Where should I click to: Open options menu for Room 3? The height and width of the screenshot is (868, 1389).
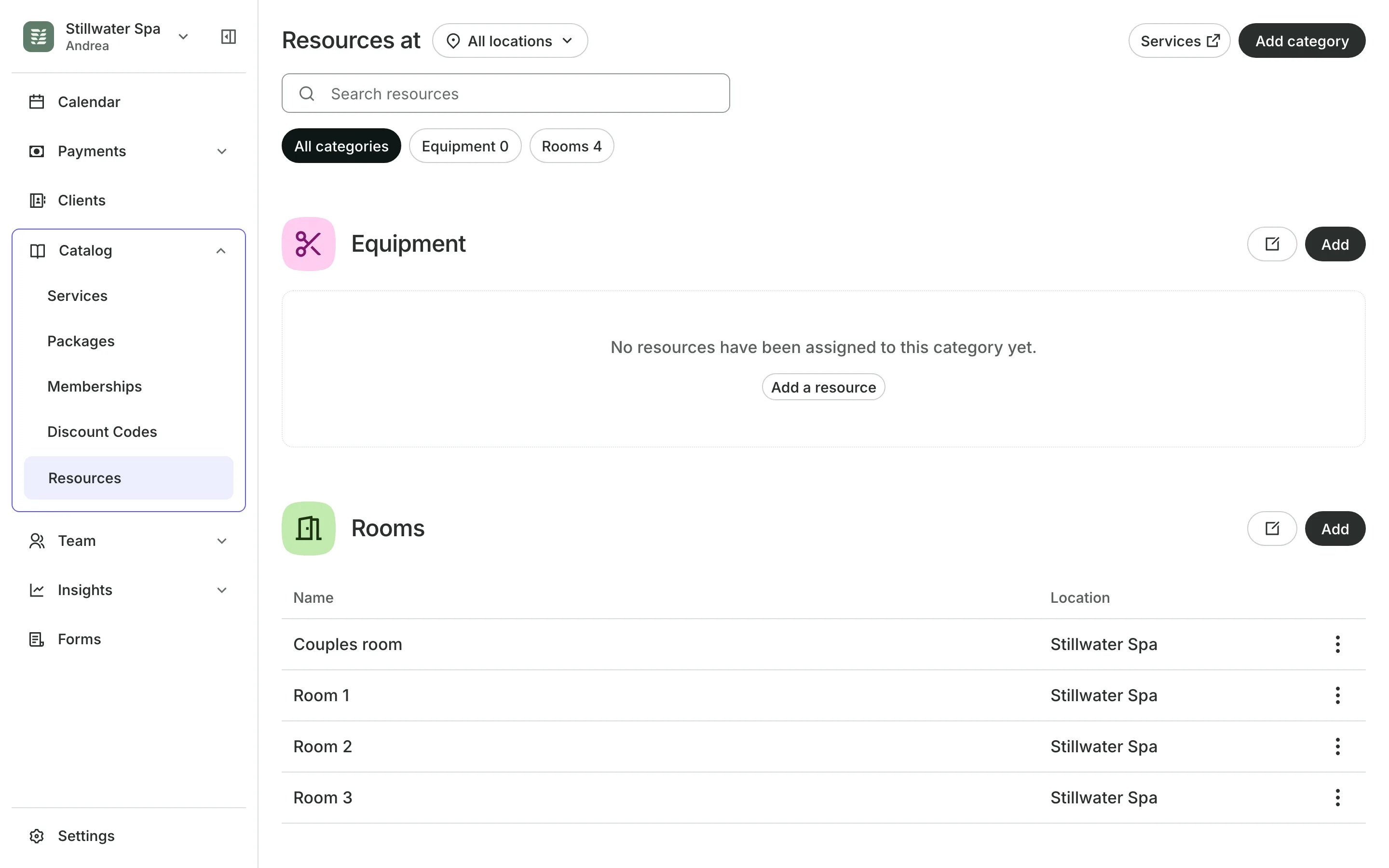point(1337,798)
